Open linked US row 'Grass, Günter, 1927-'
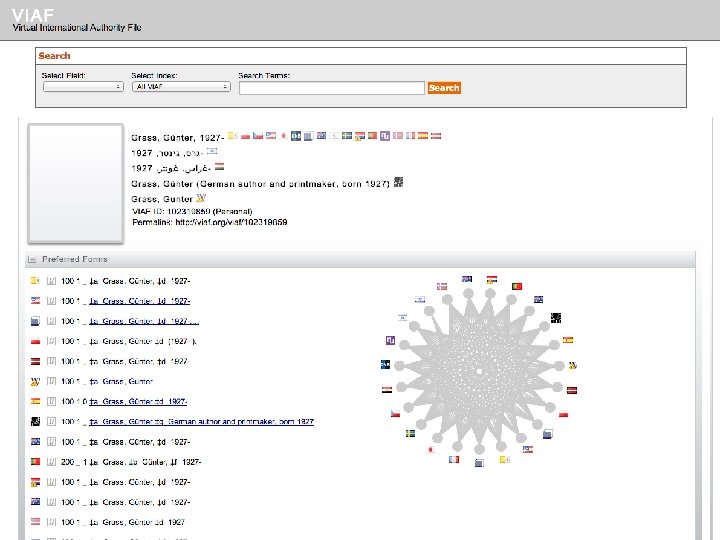The image size is (720, 540). [140, 301]
